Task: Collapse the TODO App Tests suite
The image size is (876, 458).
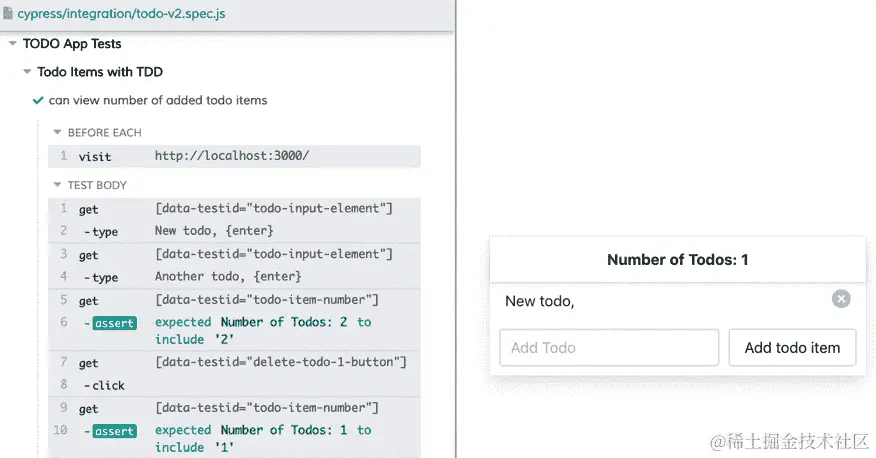Action: [12, 43]
